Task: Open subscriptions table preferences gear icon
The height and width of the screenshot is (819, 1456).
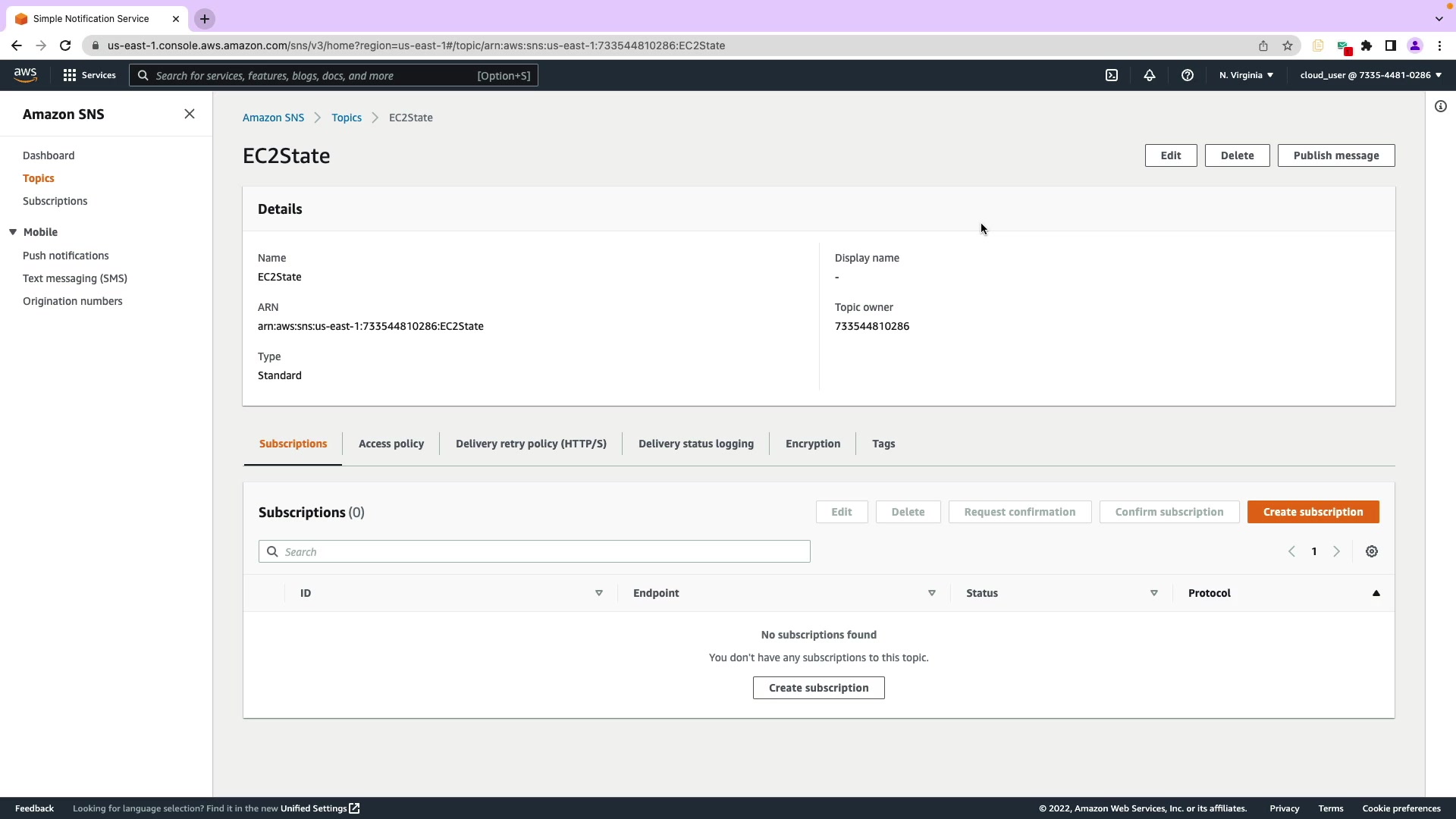Action: pyautogui.click(x=1372, y=551)
